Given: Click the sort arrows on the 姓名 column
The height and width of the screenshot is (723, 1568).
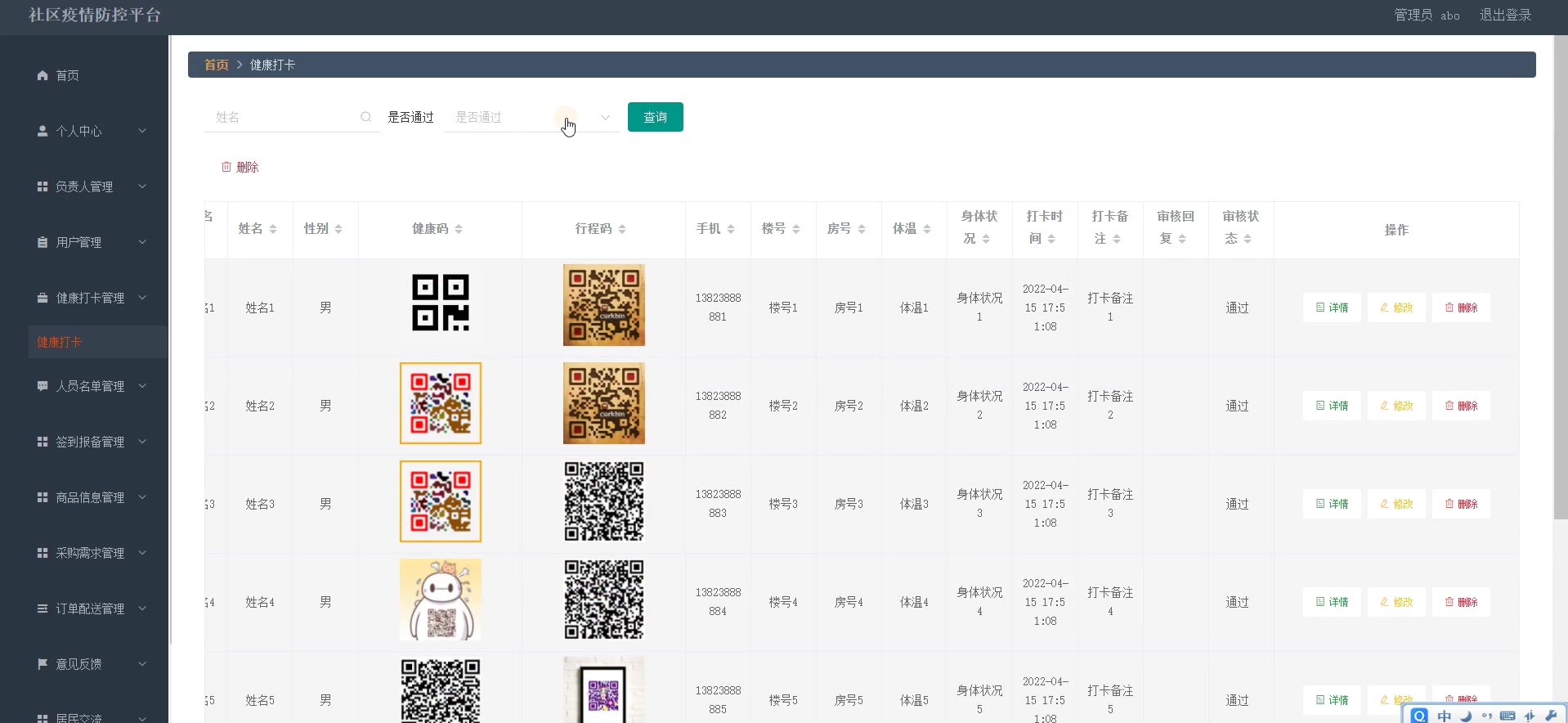Looking at the screenshot, I should tap(273, 229).
